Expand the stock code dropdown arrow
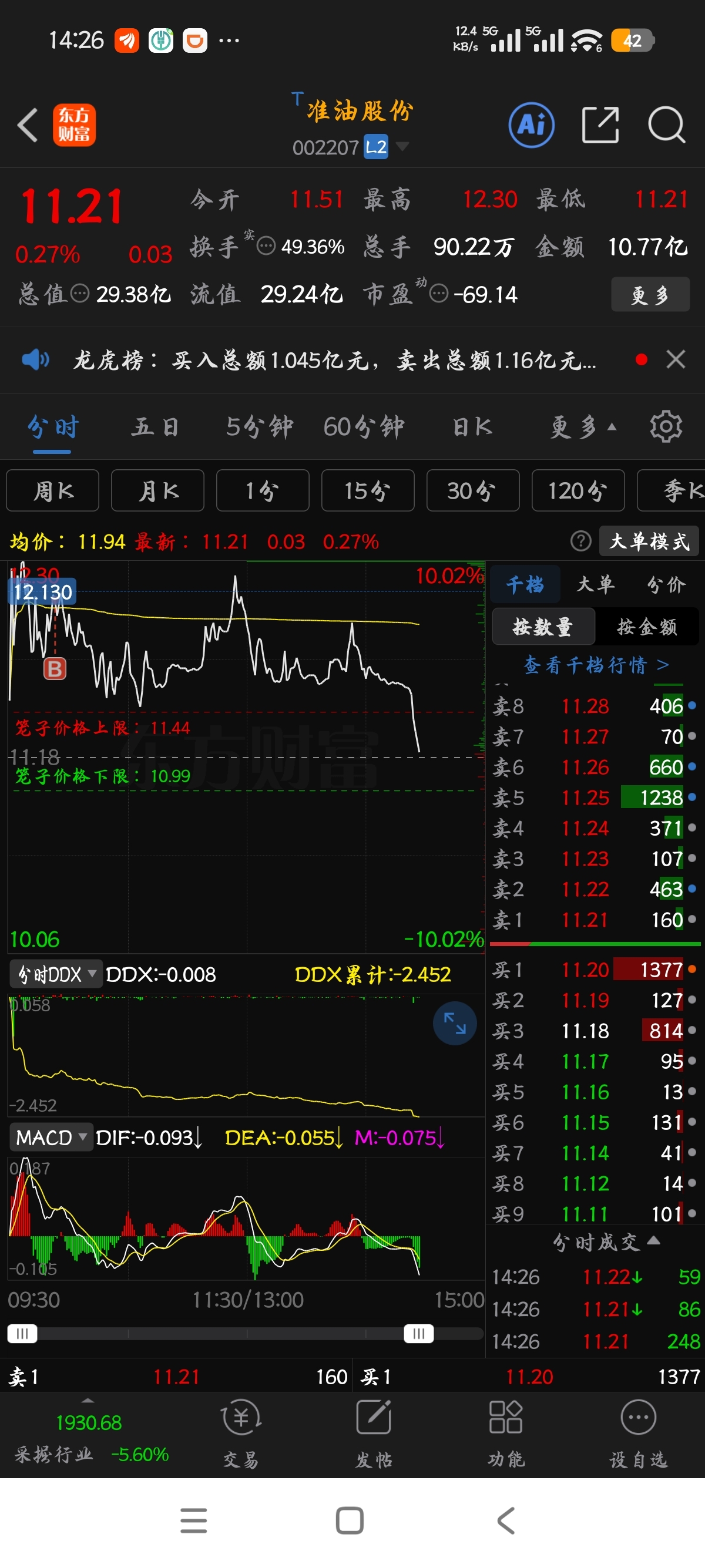 click(x=402, y=146)
